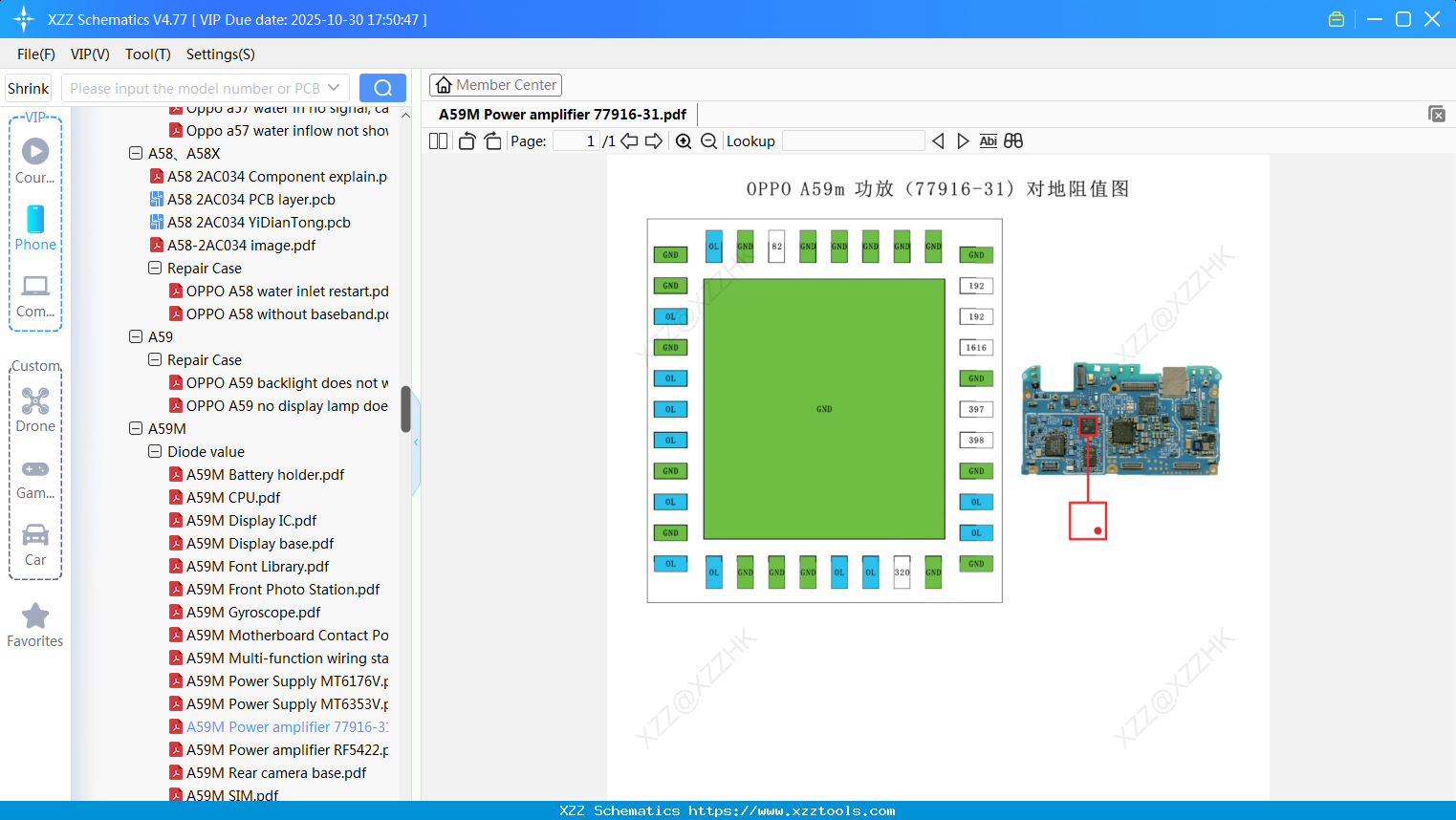Close the open PDF document tab
This screenshot has height=820, width=1456.
click(1436, 114)
